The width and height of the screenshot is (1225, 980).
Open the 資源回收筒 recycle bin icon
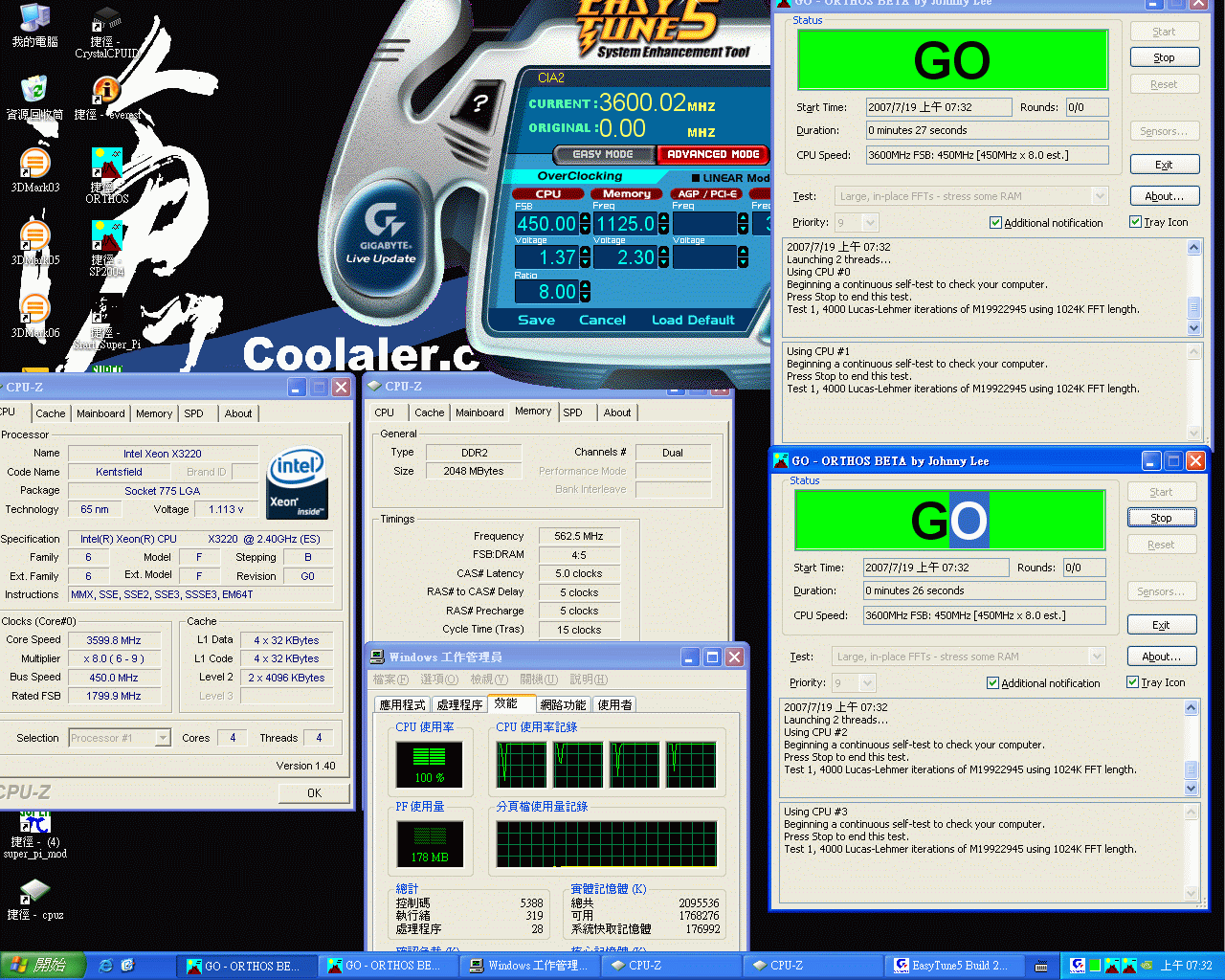pos(34,98)
